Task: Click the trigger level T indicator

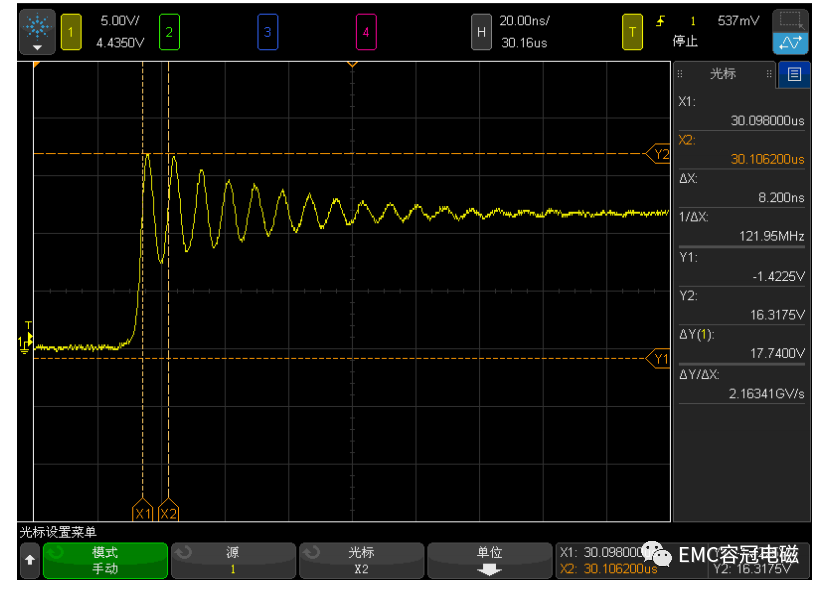Action: pos(28,326)
